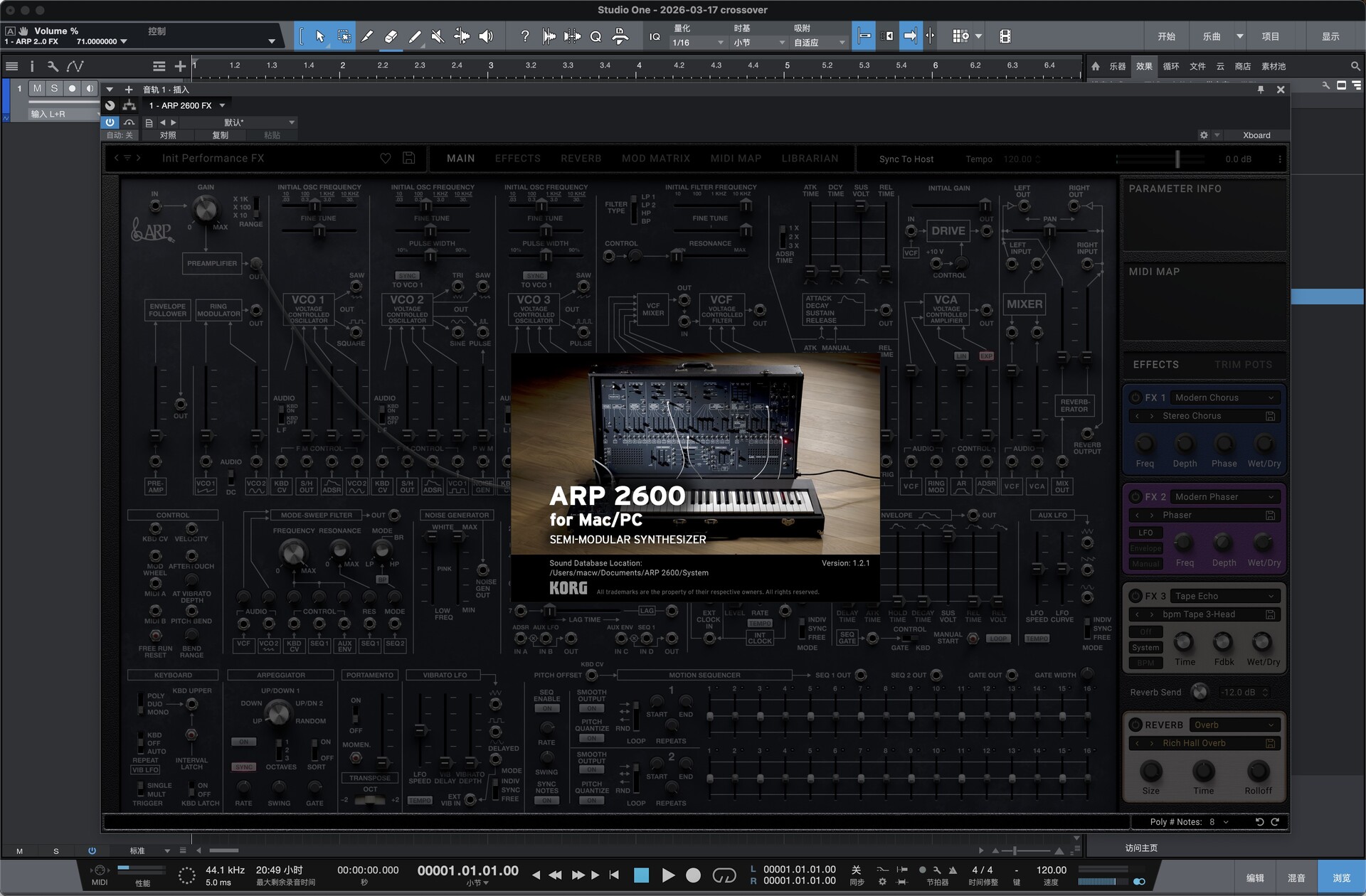Screen dimensions: 1366x896
Task: Click the Xboard button
Action: coord(1256,135)
